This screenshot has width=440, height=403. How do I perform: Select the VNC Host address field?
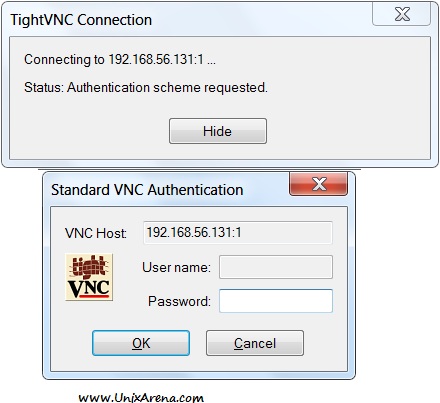pos(238,233)
